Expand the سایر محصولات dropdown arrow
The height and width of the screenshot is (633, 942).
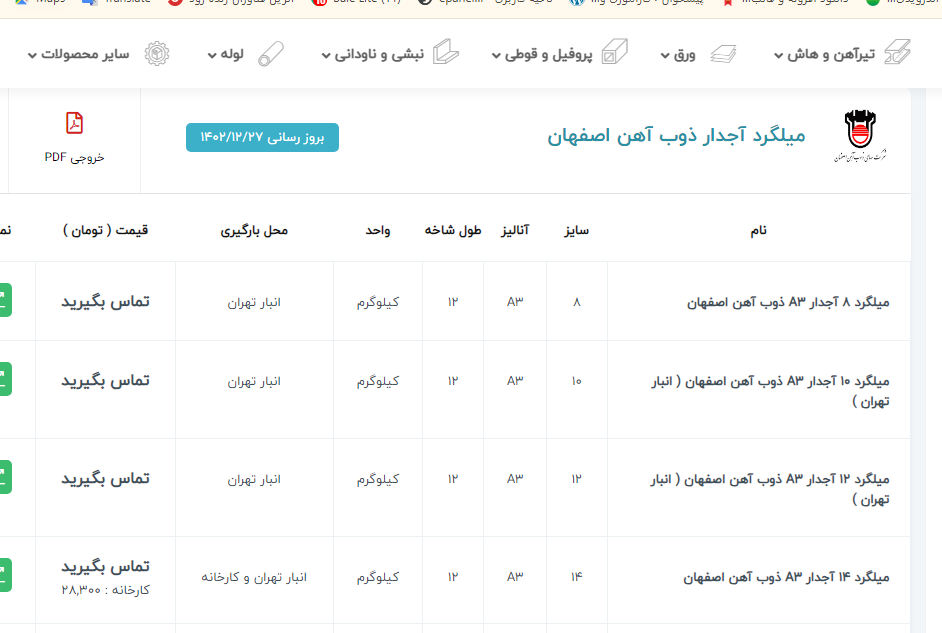tap(33, 56)
